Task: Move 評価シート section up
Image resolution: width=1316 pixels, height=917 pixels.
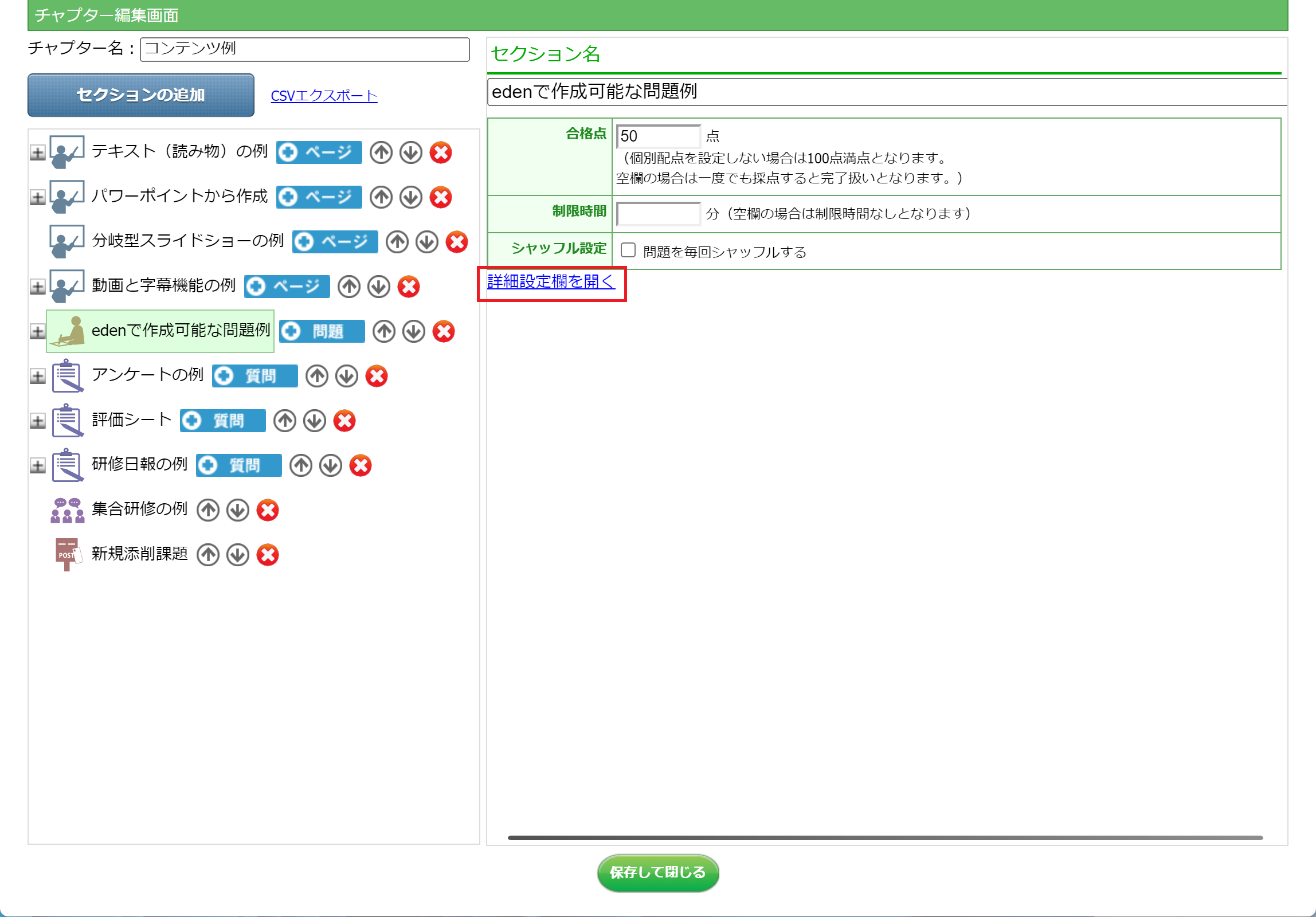Action: (x=285, y=421)
